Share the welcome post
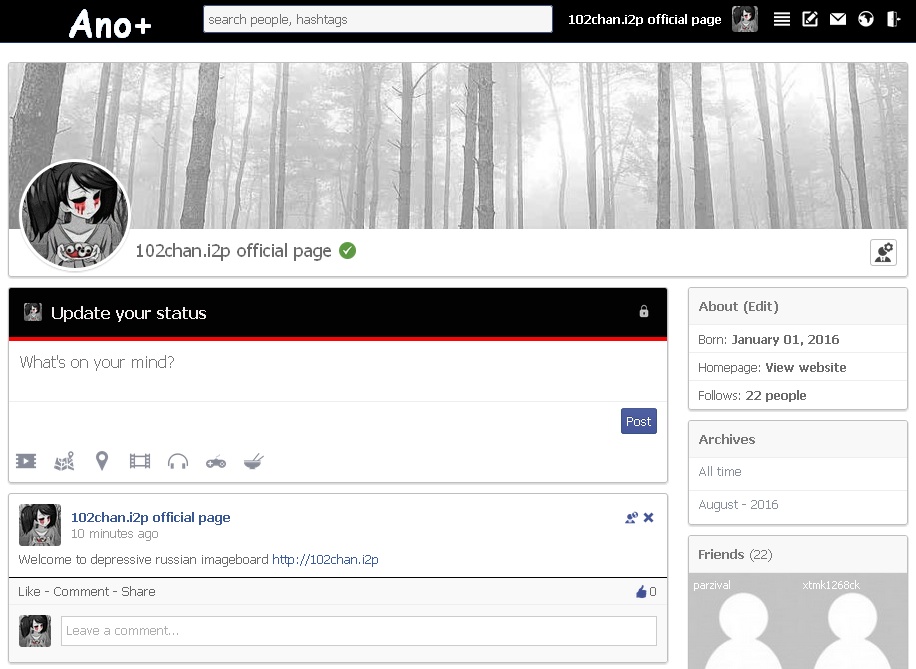The width and height of the screenshot is (916, 669). click(138, 591)
